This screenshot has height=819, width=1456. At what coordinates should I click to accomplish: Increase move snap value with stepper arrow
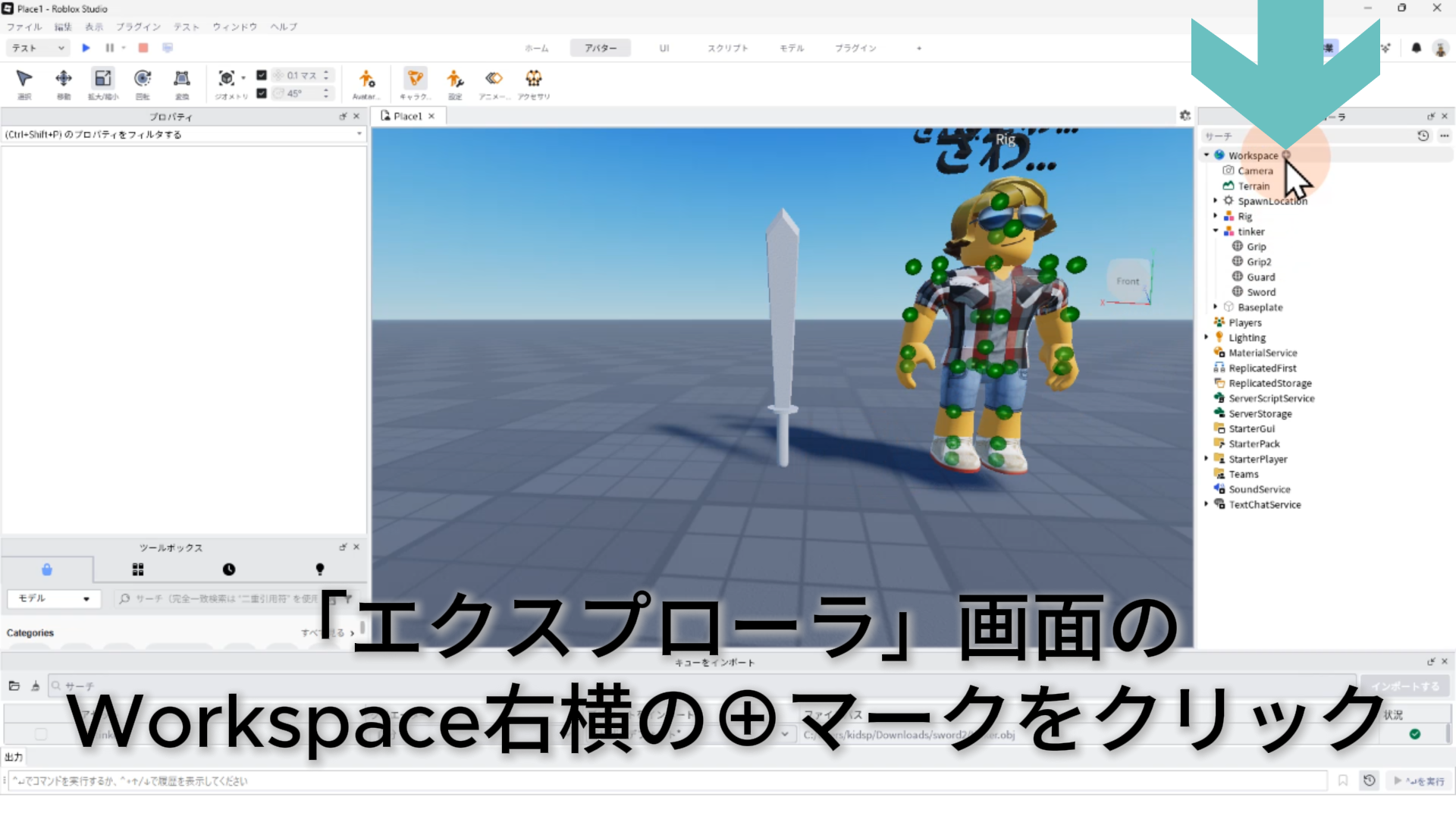click(x=326, y=72)
